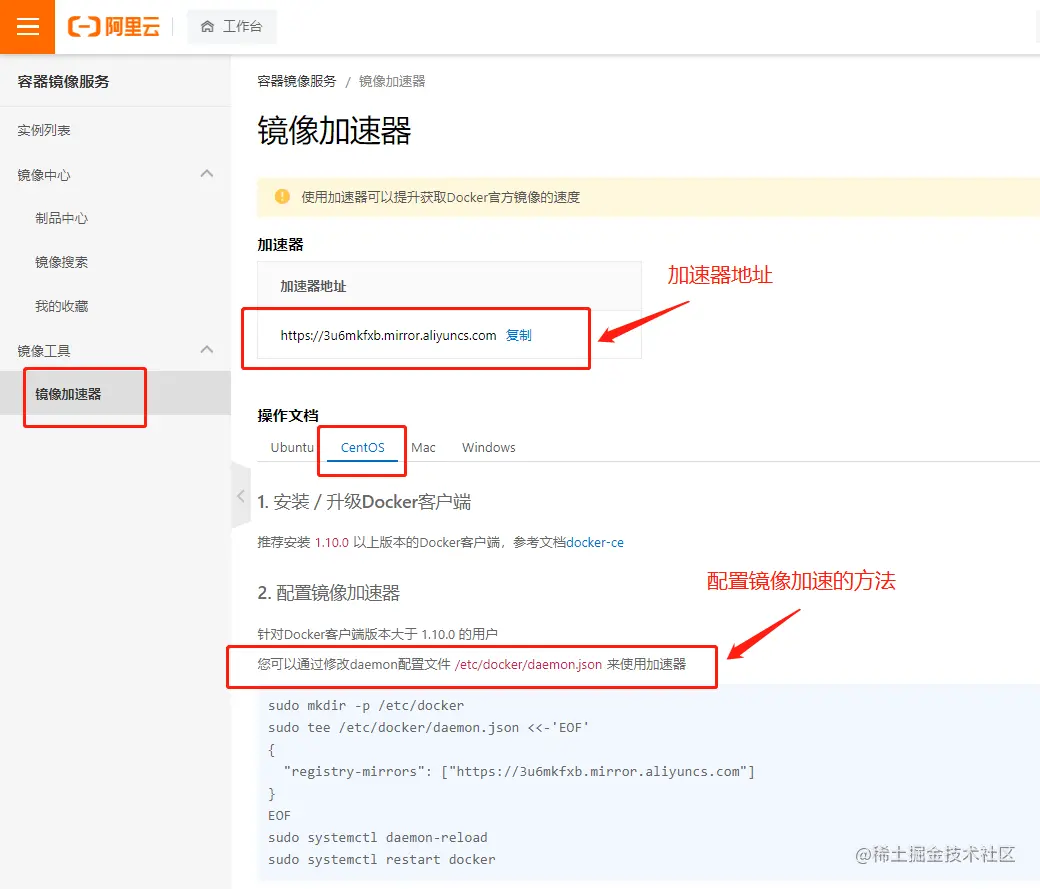
Task: Click the 'sudo systemctl daemon-reload' code line
Action: [x=377, y=837]
